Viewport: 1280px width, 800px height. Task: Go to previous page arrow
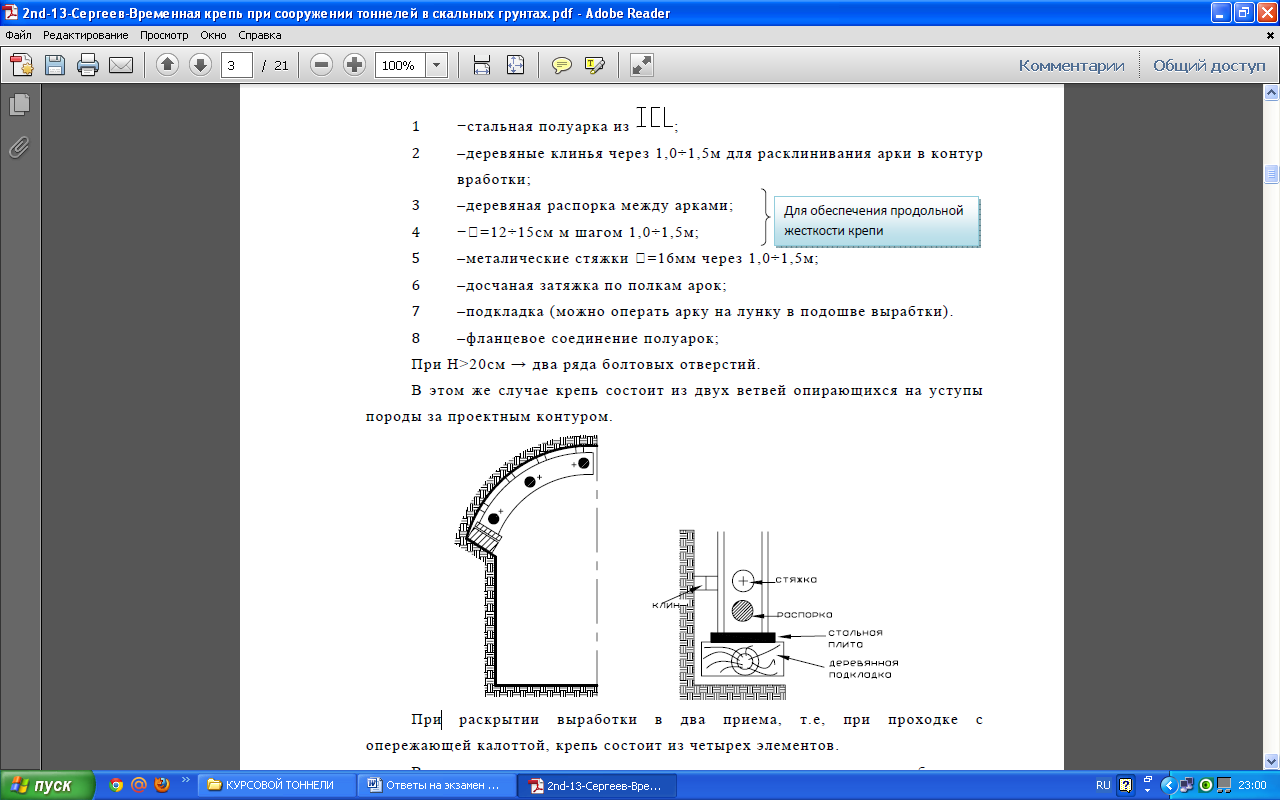click(167, 65)
